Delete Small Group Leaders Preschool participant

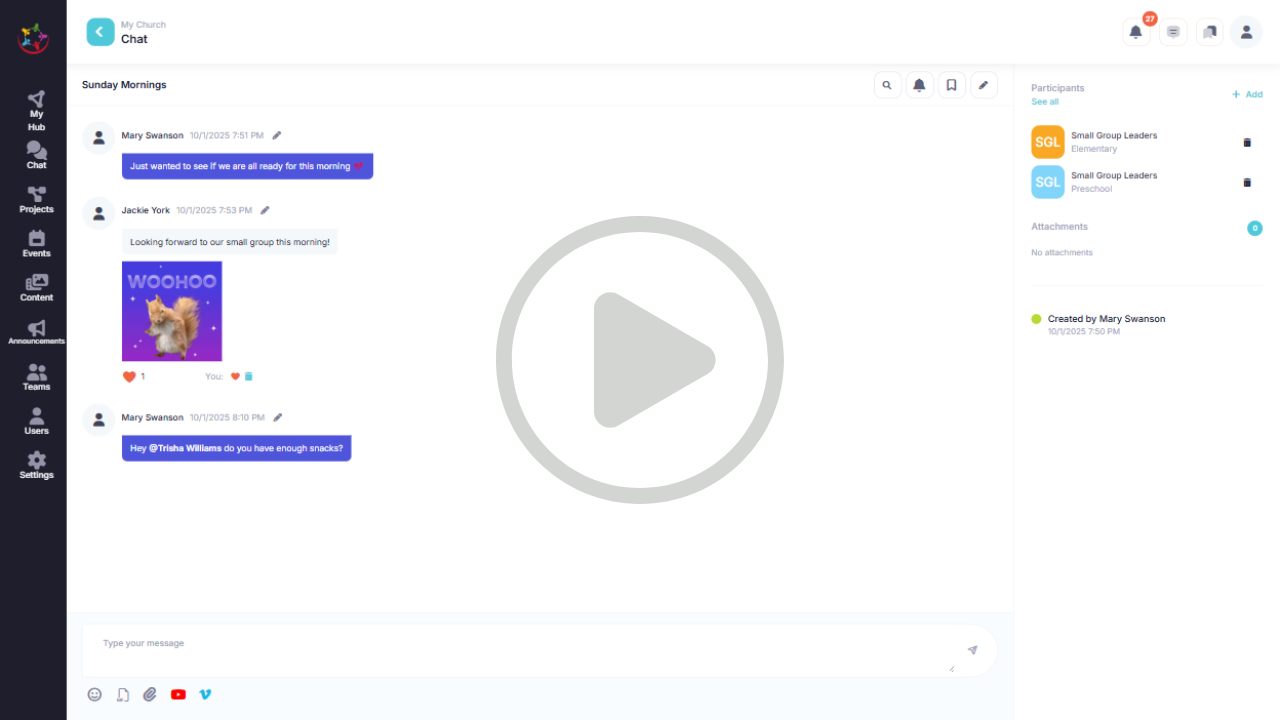[1246, 182]
